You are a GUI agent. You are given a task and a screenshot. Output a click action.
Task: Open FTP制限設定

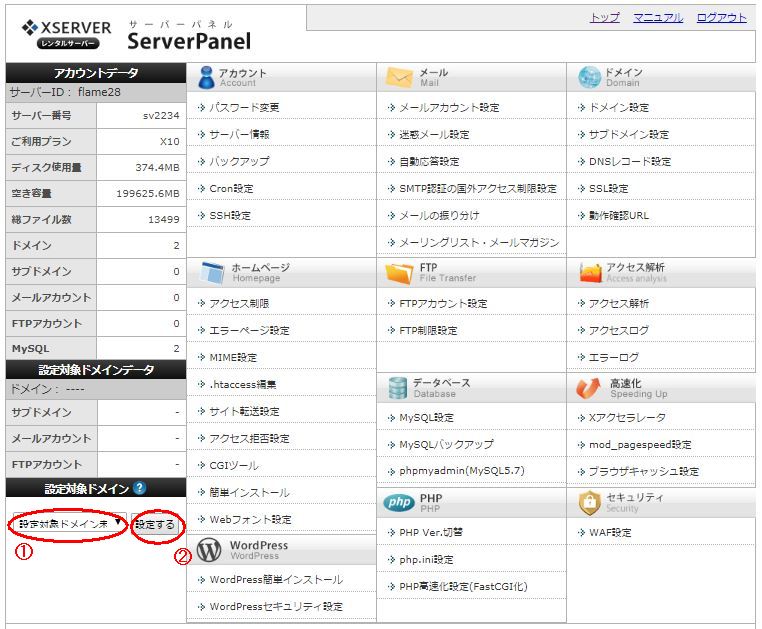(x=428, y=330)
